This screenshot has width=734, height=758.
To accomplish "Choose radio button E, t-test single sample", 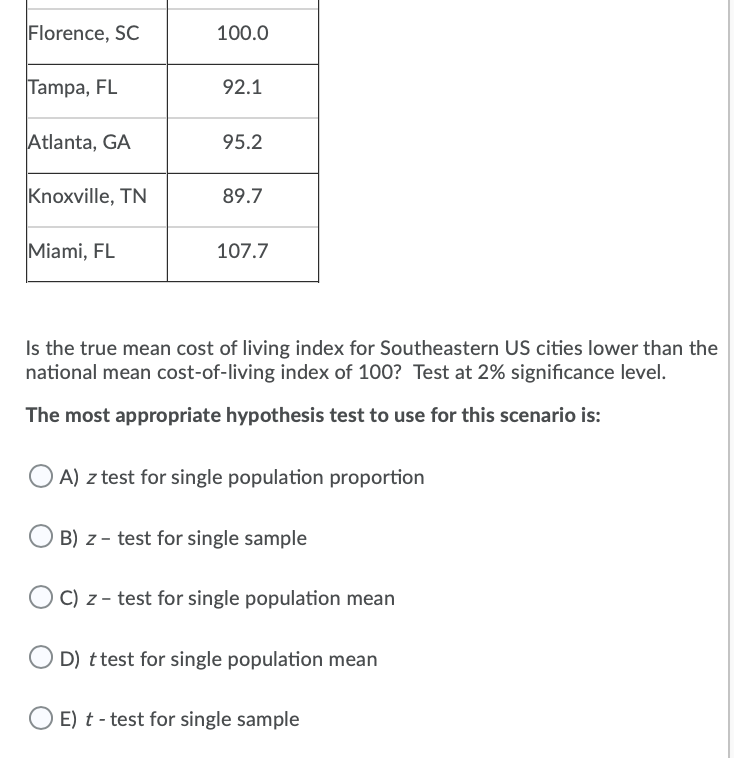I will [41, 718].
